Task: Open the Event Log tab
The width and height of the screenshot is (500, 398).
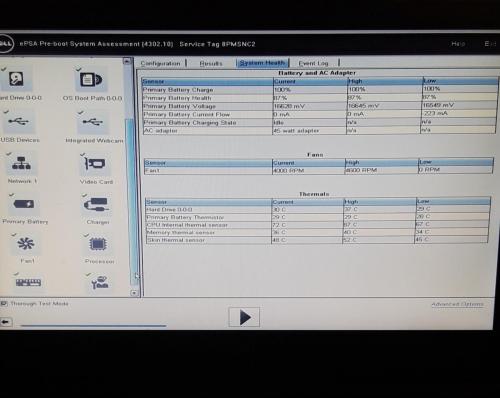Action: pos(313,63)
